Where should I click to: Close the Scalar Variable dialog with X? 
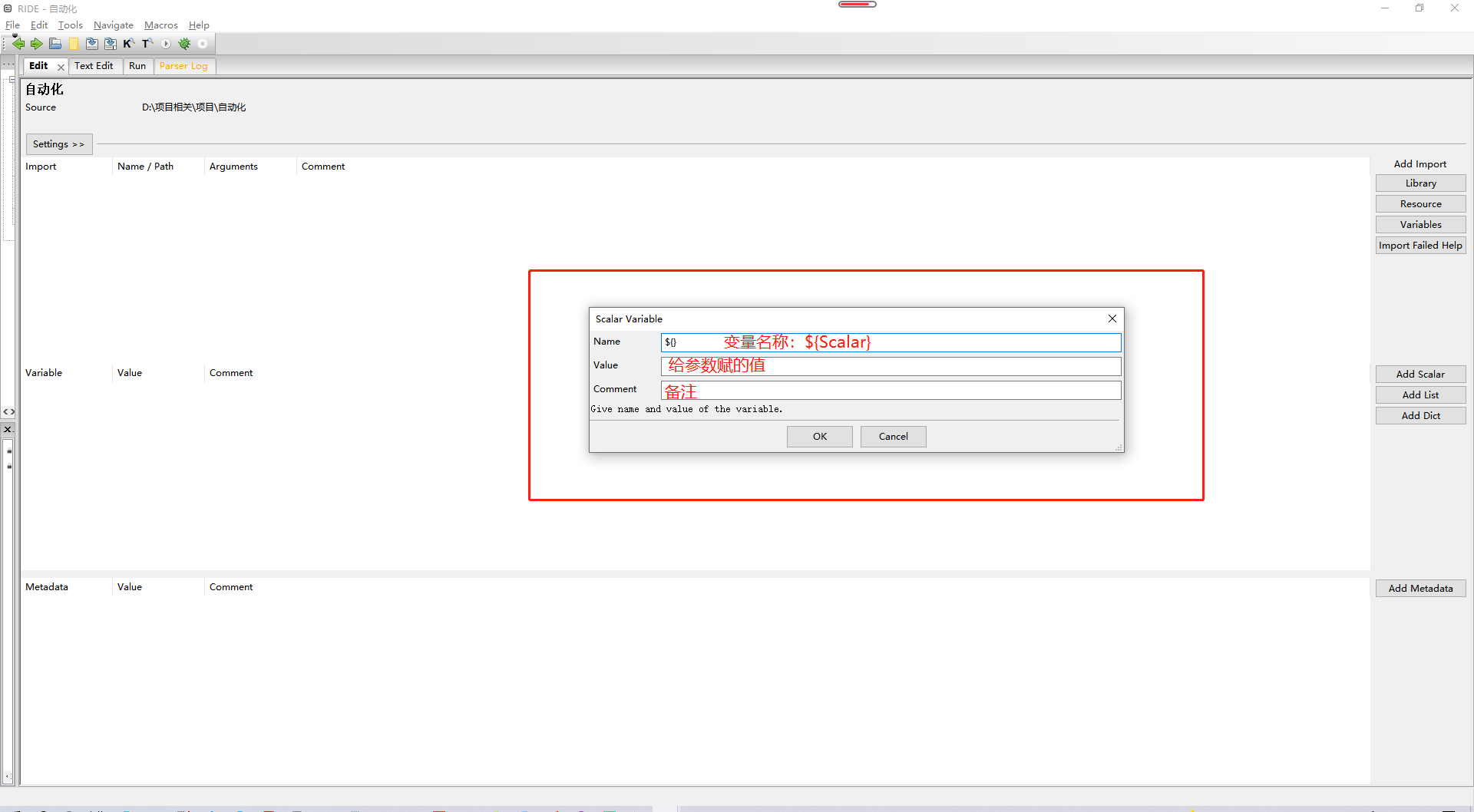point(1112,319)
